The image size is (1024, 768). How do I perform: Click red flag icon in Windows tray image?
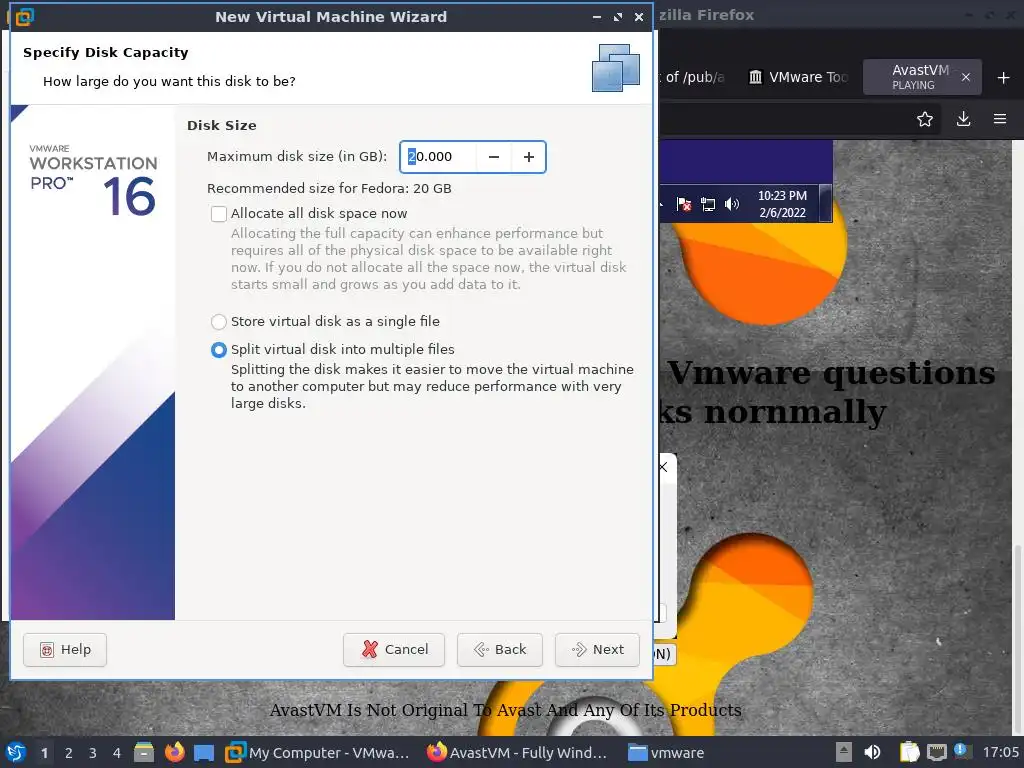(684, 204)
